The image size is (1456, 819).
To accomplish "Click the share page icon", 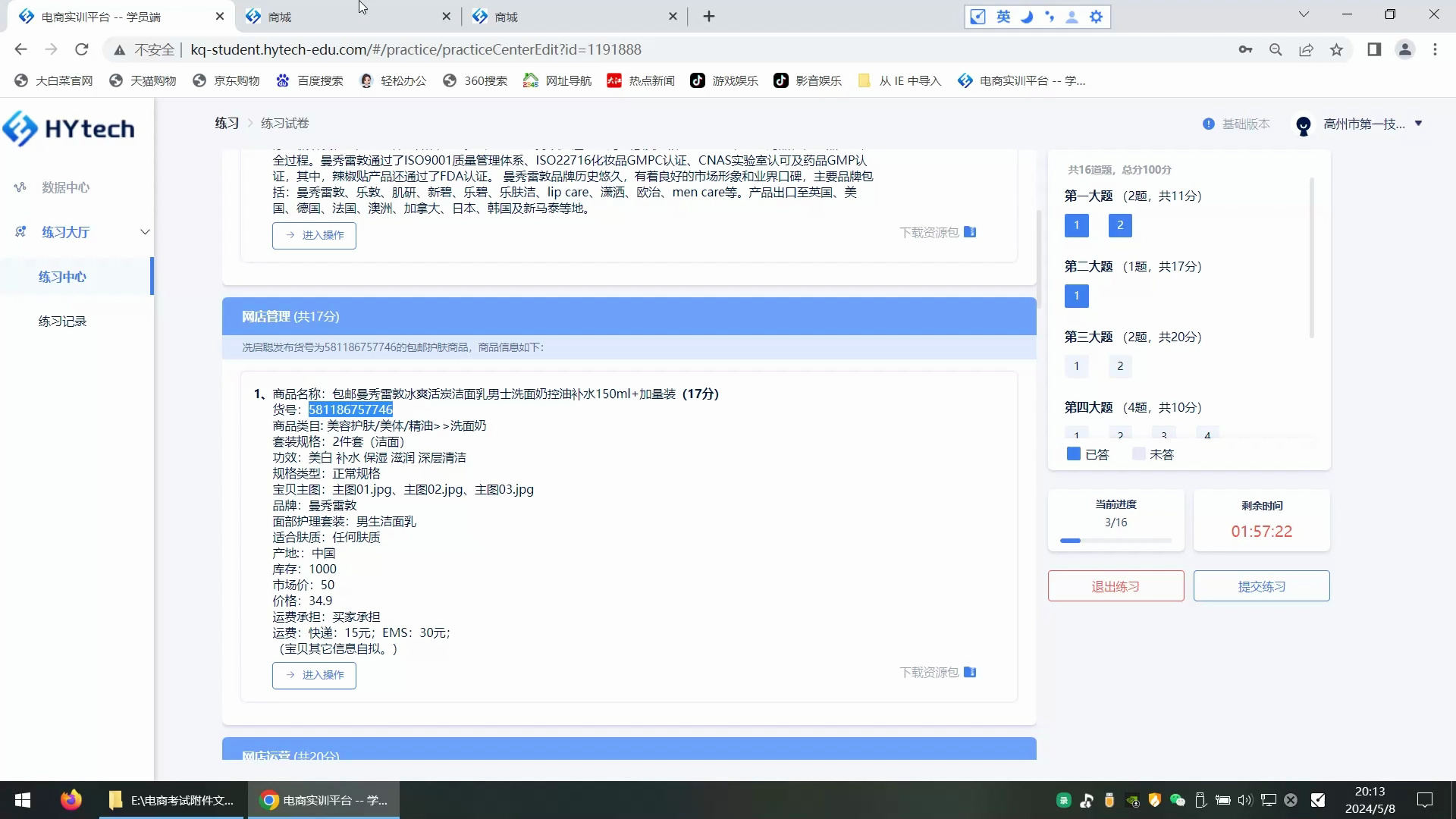I will (1306, 49).
